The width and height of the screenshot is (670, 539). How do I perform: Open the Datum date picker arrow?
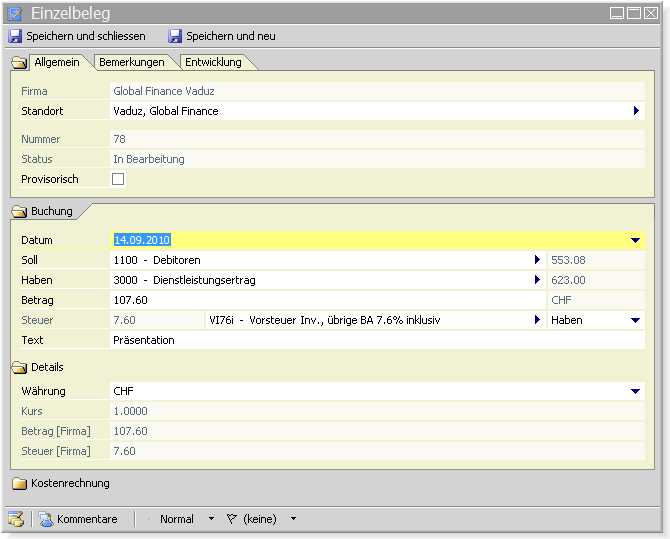click(635, 240)
